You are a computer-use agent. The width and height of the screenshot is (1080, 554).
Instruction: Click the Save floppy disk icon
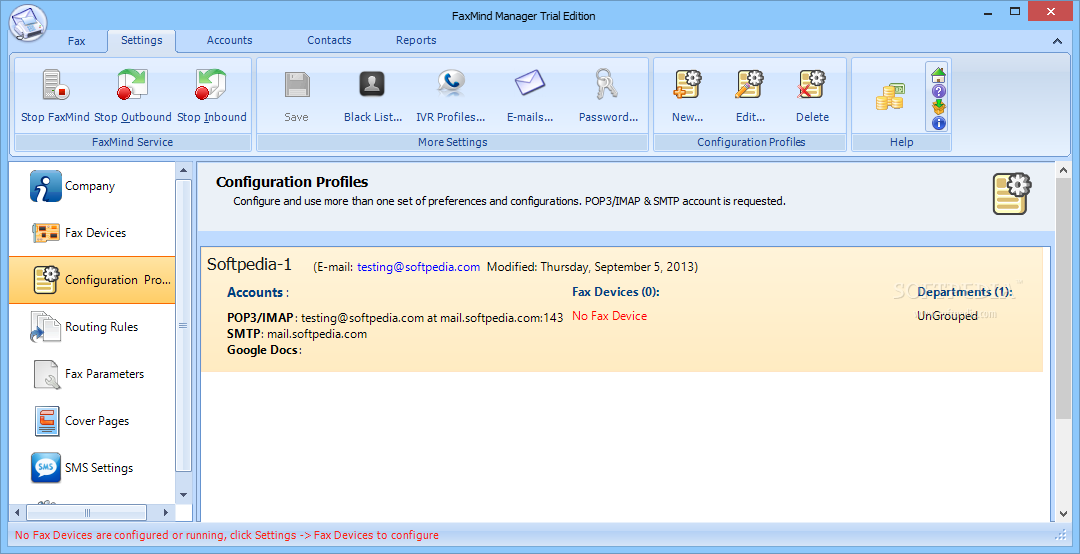297,85
